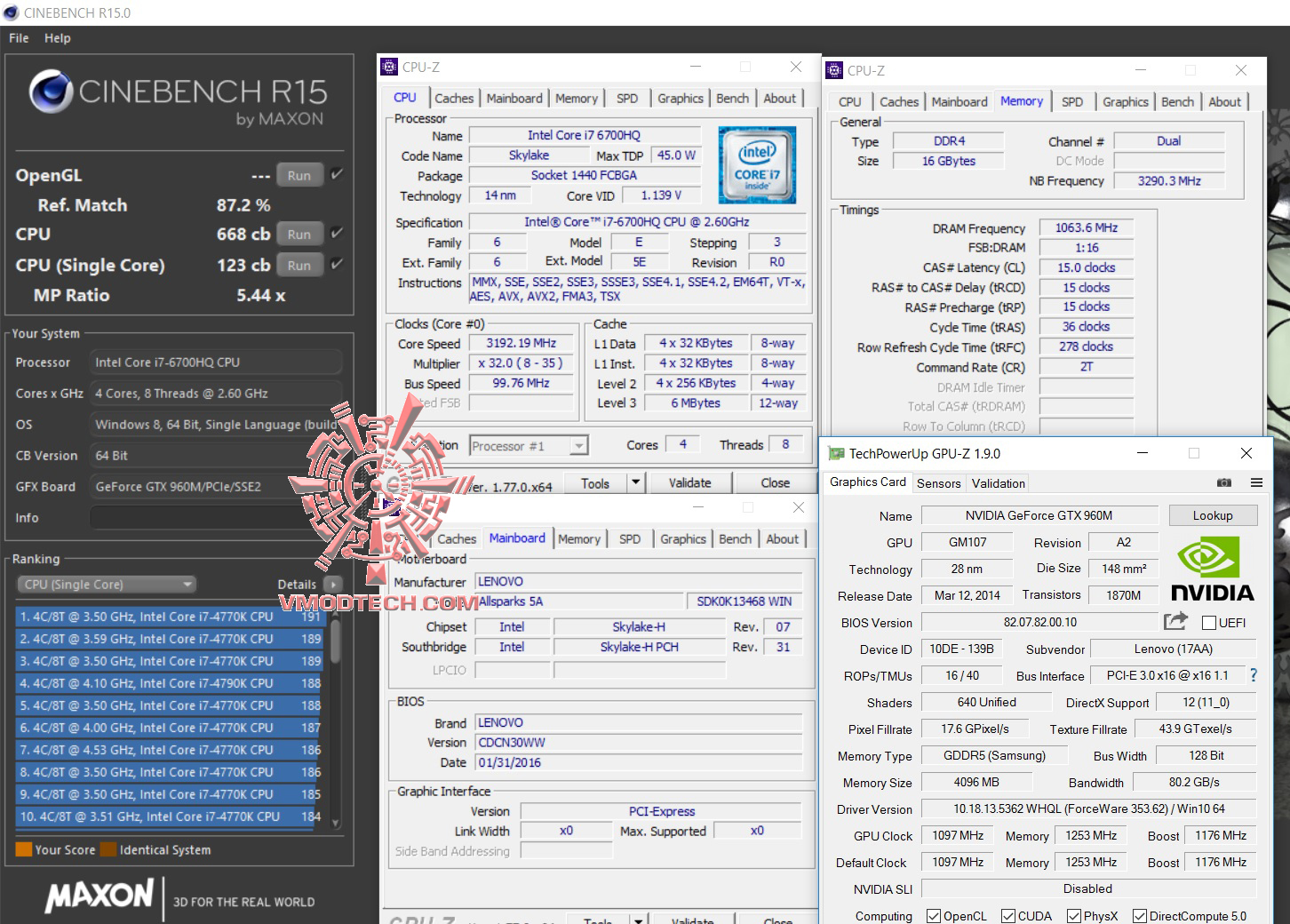The image size is (1290, 924).
Task: Toggle the DirectCompute 5.0 checkbox
Action: tap(1139, 915)
